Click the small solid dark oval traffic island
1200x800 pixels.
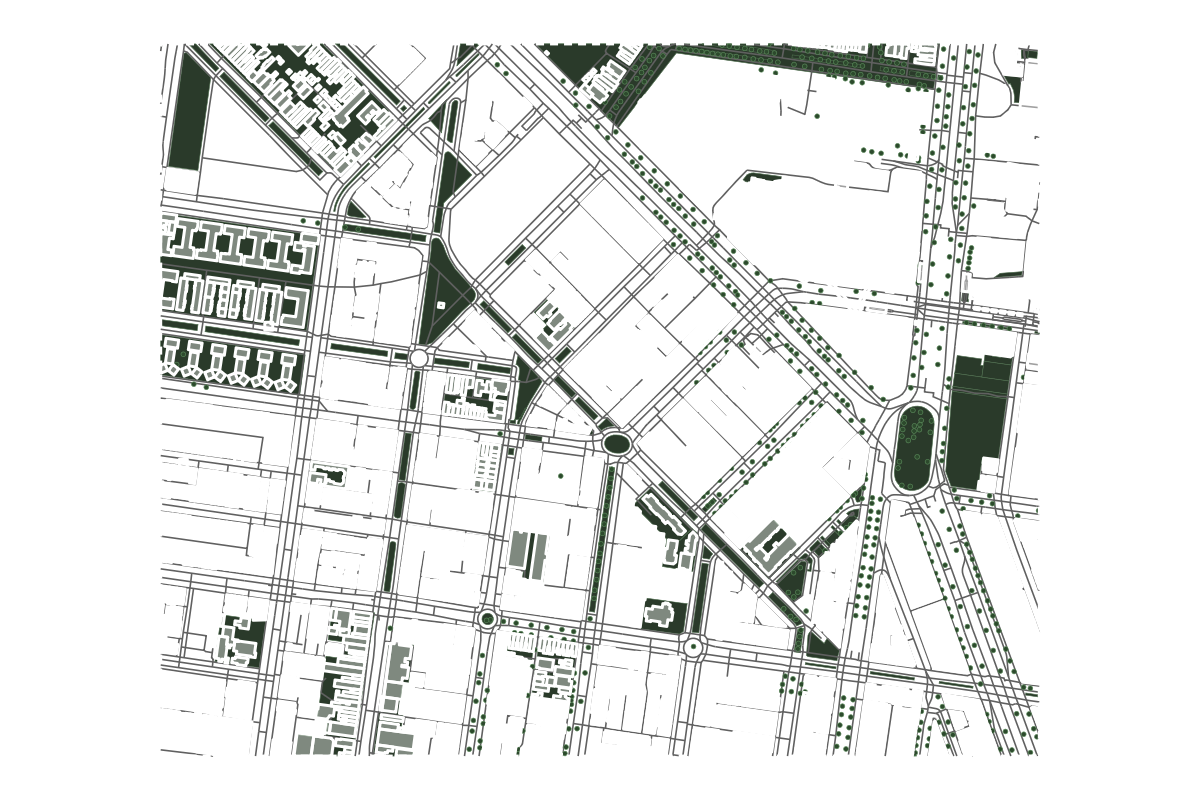click(617, 443)
